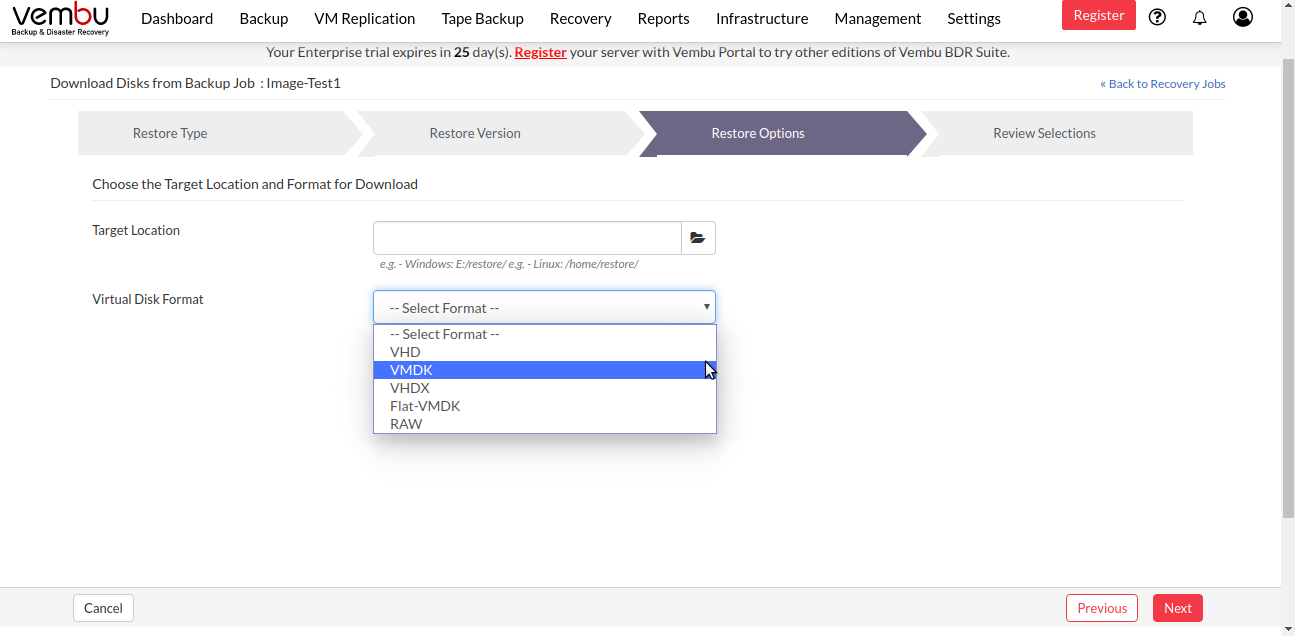This screenshot has width=1295, height=636.
Task: Click the 'Target Location' label
Action: [x=136, y=230]
